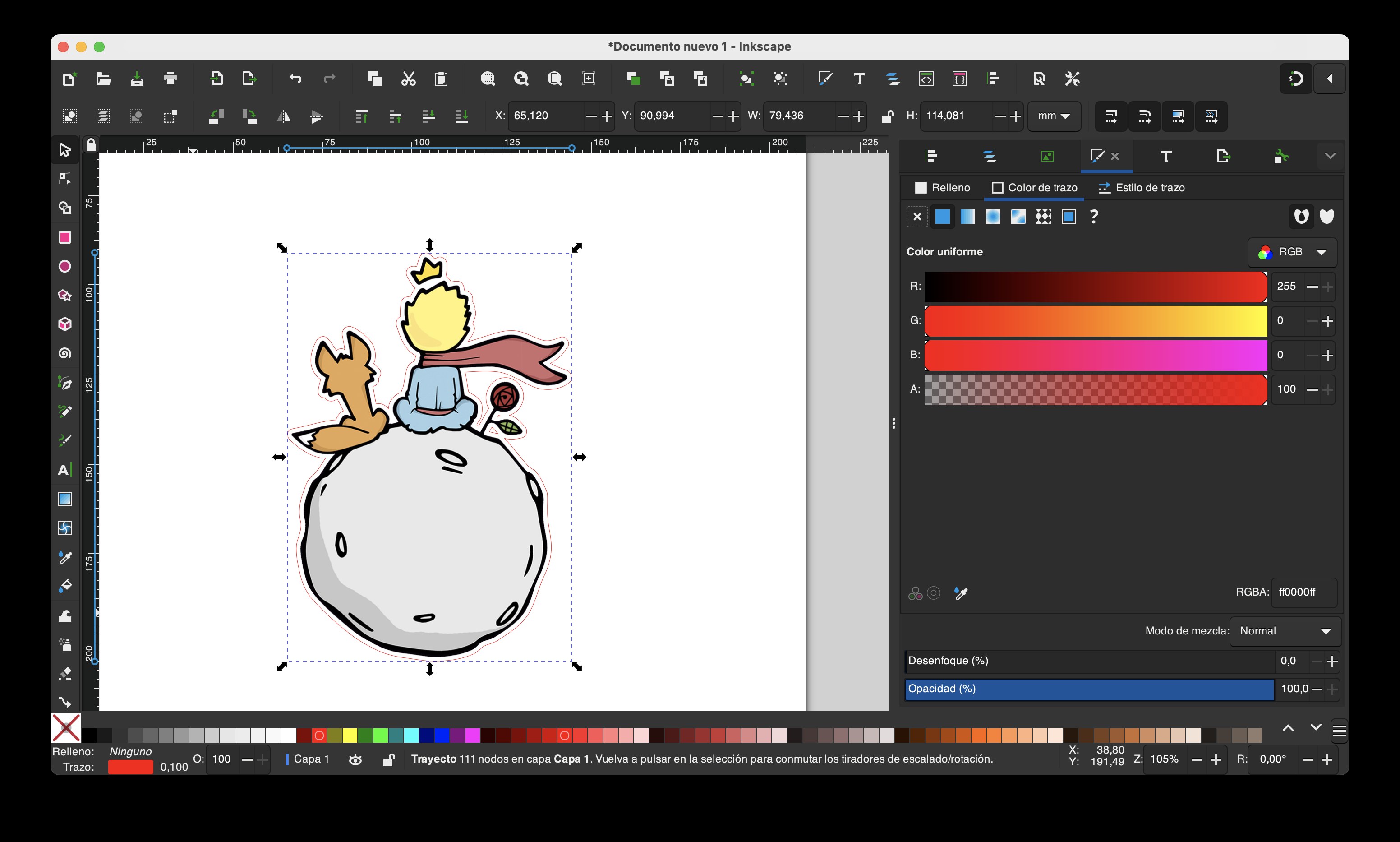The width and height of the screenshot is (1400, 842).
Task: Toggle layer visibility eye for Capa 1
Action: (355, 760)
